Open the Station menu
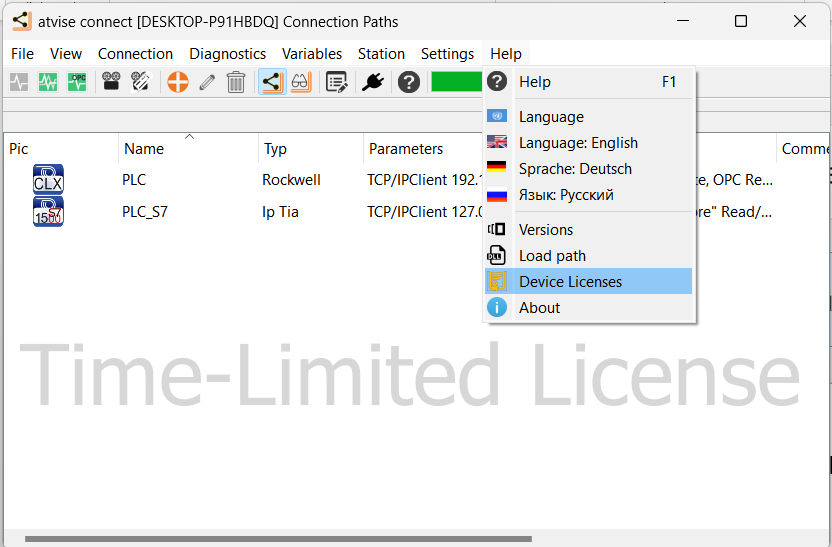832x547 pixels. (x=381, y=54)
